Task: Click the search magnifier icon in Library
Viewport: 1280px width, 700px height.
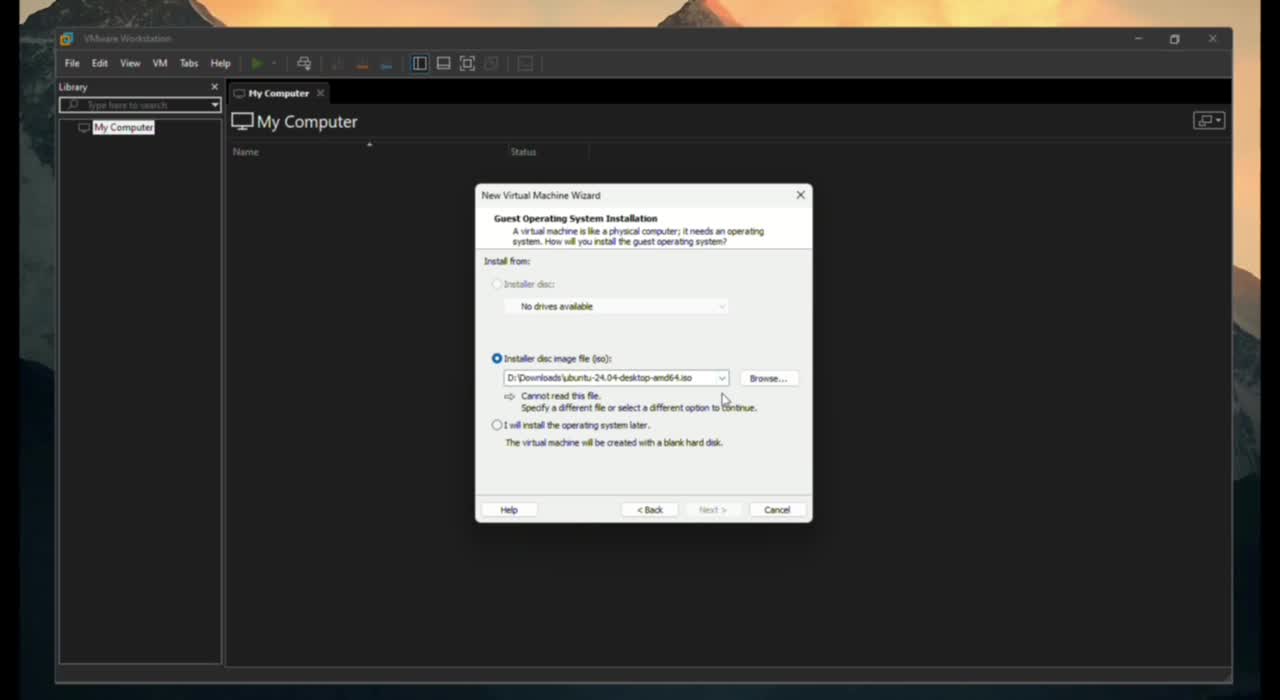Action: (x=72, y=105)
